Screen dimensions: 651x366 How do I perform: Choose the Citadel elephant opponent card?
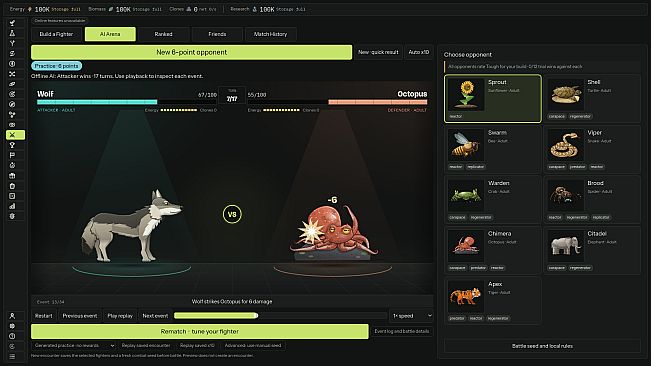coord(592,250)
